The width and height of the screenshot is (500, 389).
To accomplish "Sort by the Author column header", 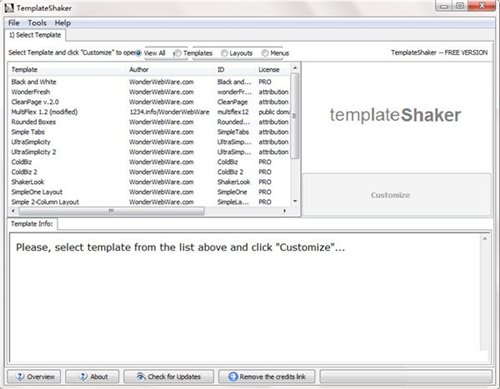I will pos(170,70).
